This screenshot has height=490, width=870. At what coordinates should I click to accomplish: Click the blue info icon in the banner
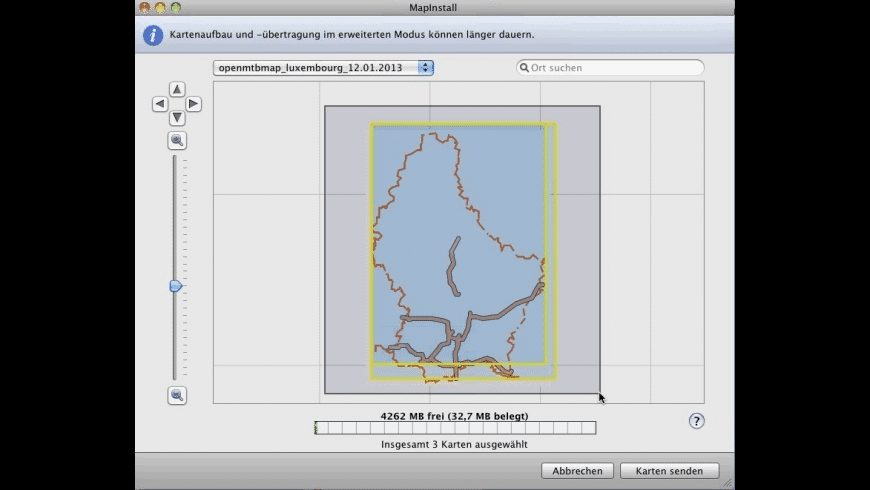[x=153, y=35]
